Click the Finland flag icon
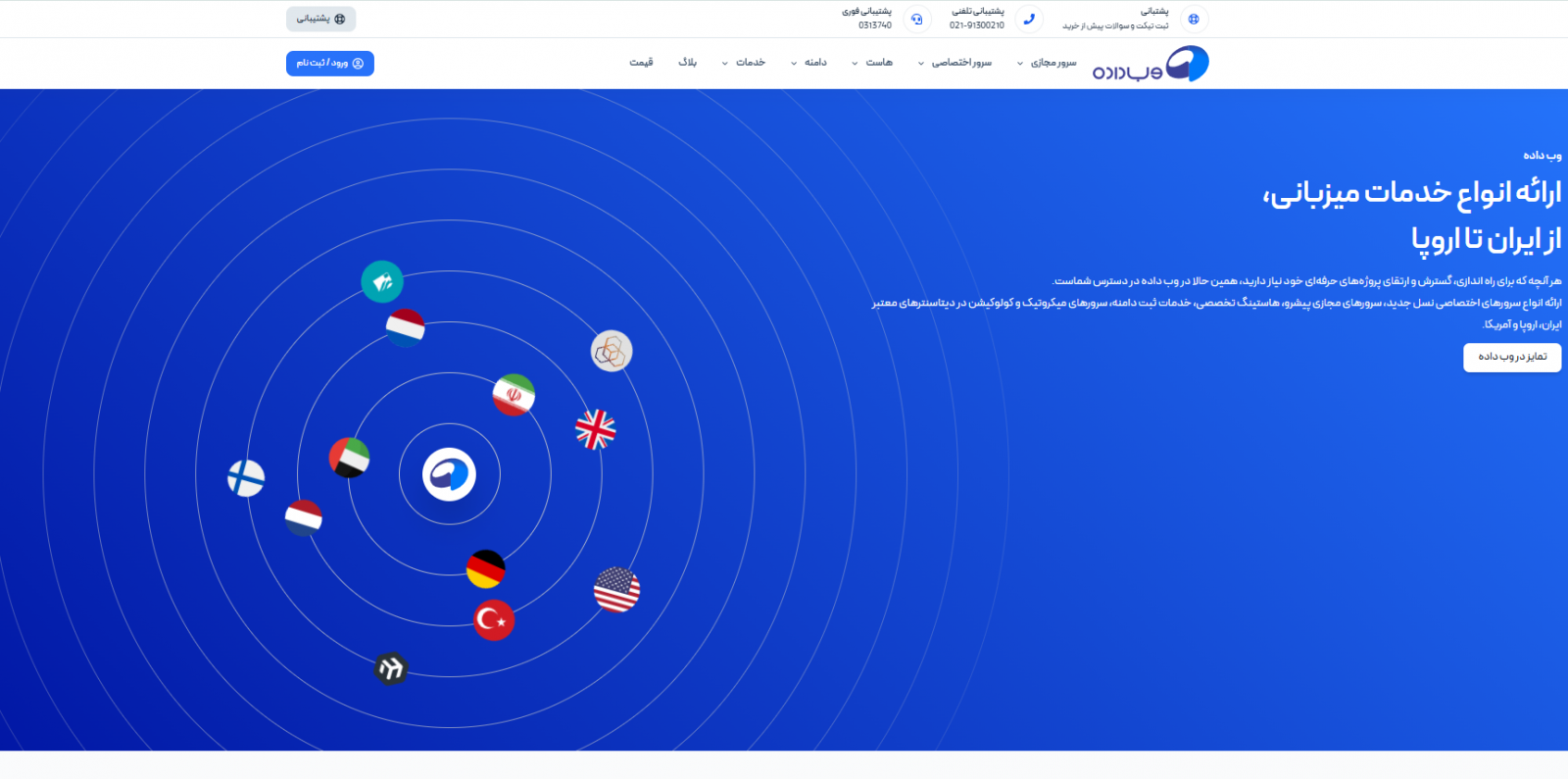The width and height of the screenshot is (1568, 779). [x=246, y=478]
